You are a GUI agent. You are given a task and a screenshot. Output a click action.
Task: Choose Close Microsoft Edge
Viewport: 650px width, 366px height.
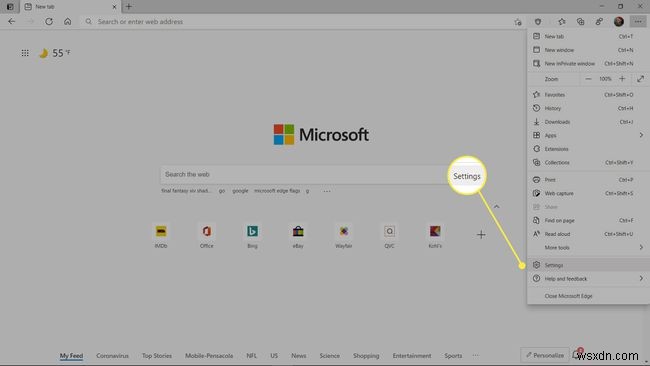point(588,296)
